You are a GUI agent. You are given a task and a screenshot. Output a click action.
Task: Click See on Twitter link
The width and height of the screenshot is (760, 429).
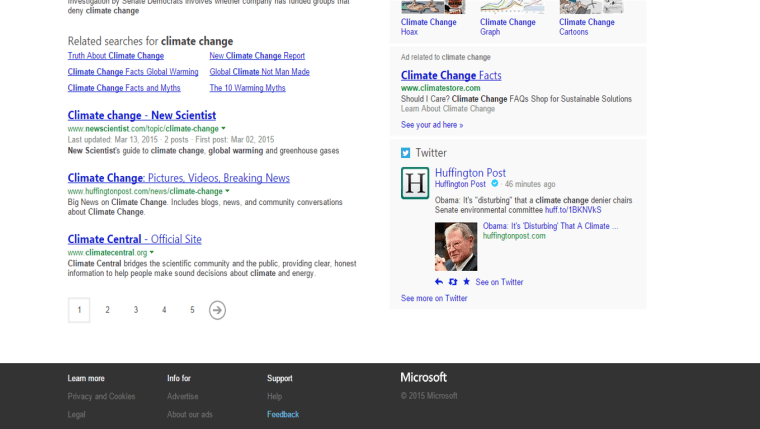[x=499, y=282]
